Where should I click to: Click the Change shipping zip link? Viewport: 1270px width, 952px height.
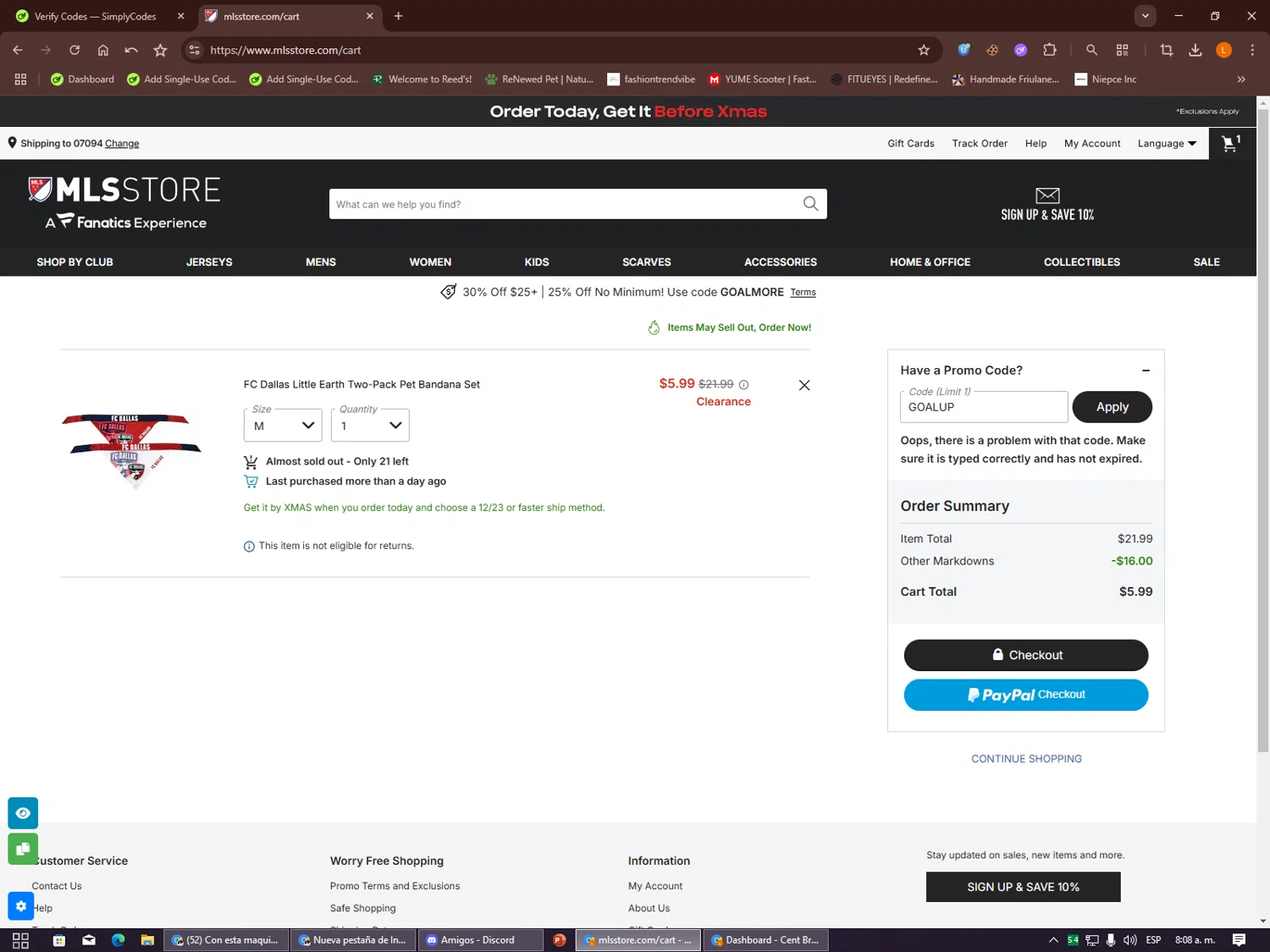122,144
